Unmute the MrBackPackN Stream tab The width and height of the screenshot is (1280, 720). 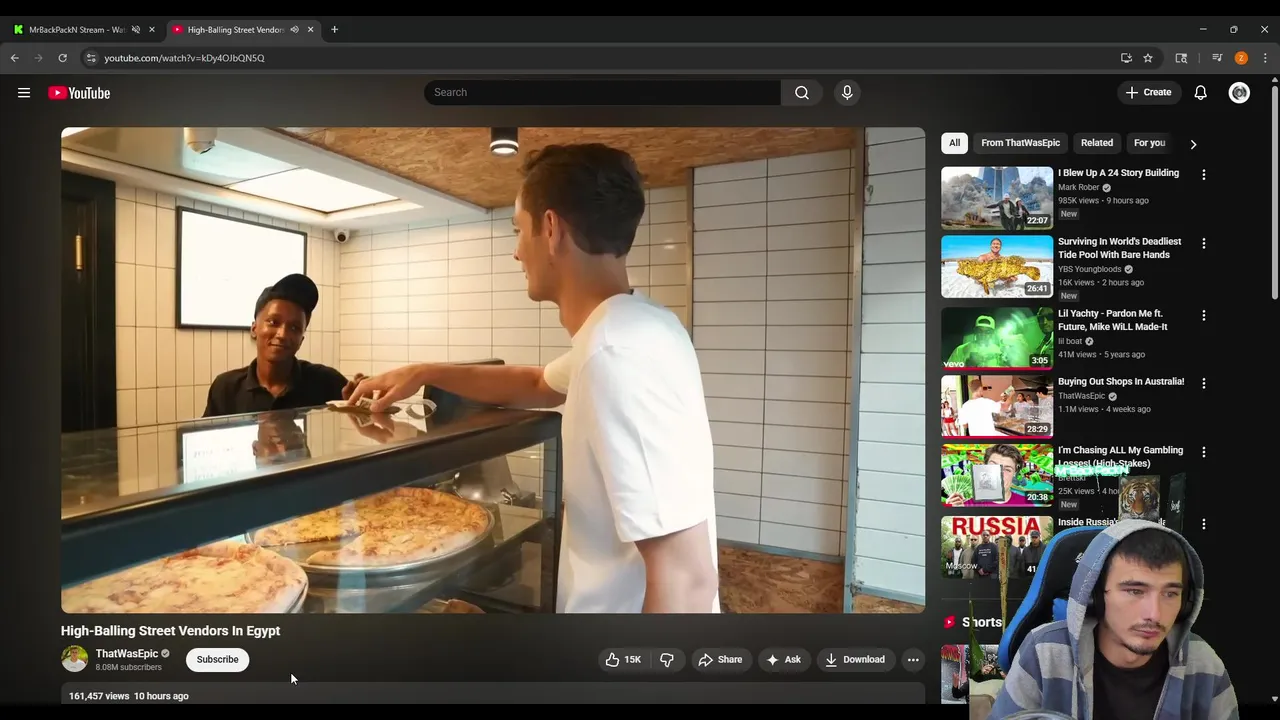click(x=136, y=30)
